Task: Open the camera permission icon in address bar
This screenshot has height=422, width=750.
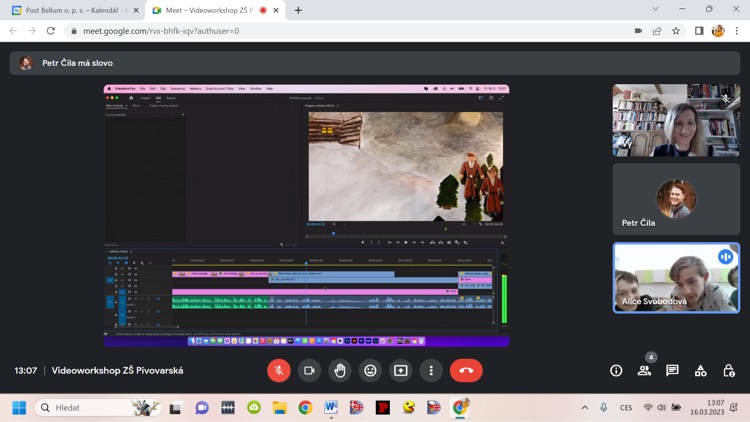Action: tap(638, 31)
